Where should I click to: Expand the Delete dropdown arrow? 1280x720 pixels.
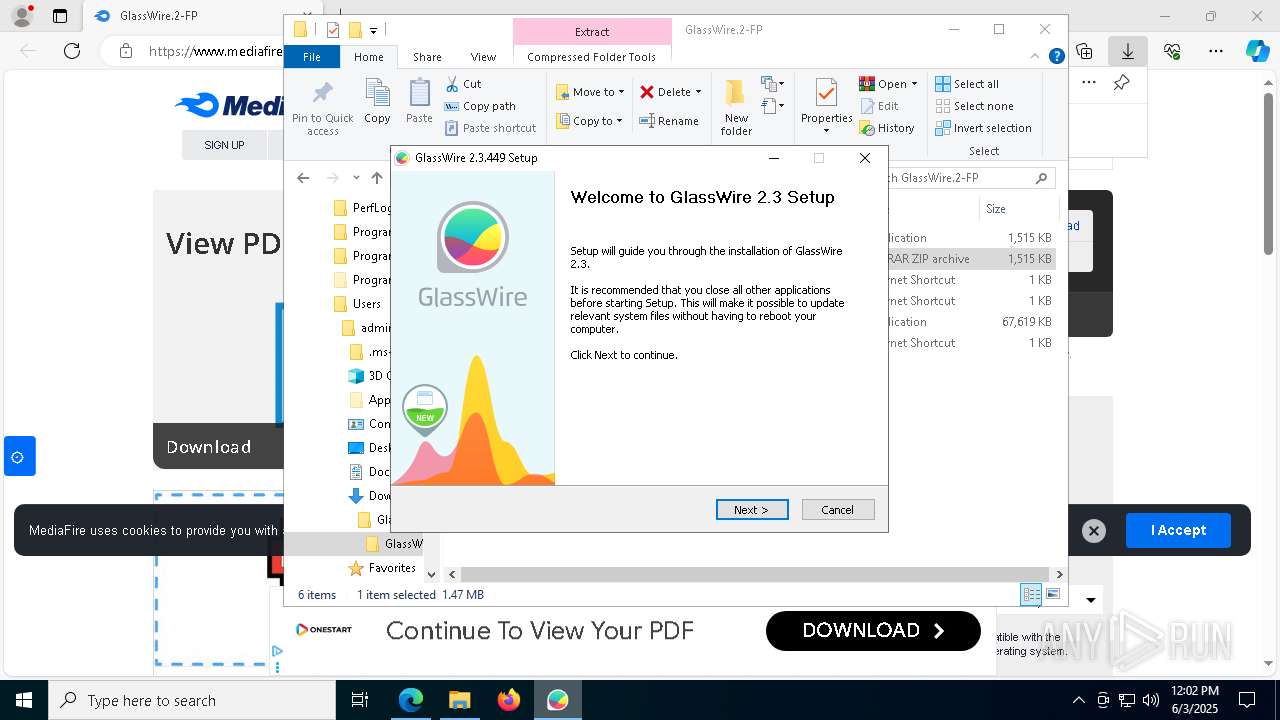(x=698, y=92)
